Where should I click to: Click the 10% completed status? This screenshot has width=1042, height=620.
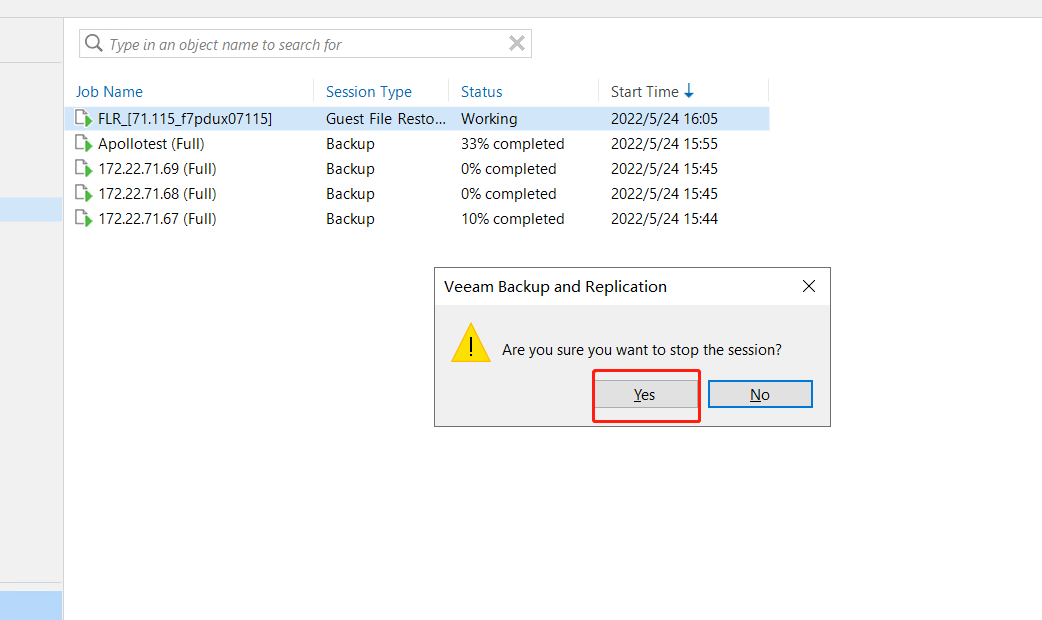512,219
